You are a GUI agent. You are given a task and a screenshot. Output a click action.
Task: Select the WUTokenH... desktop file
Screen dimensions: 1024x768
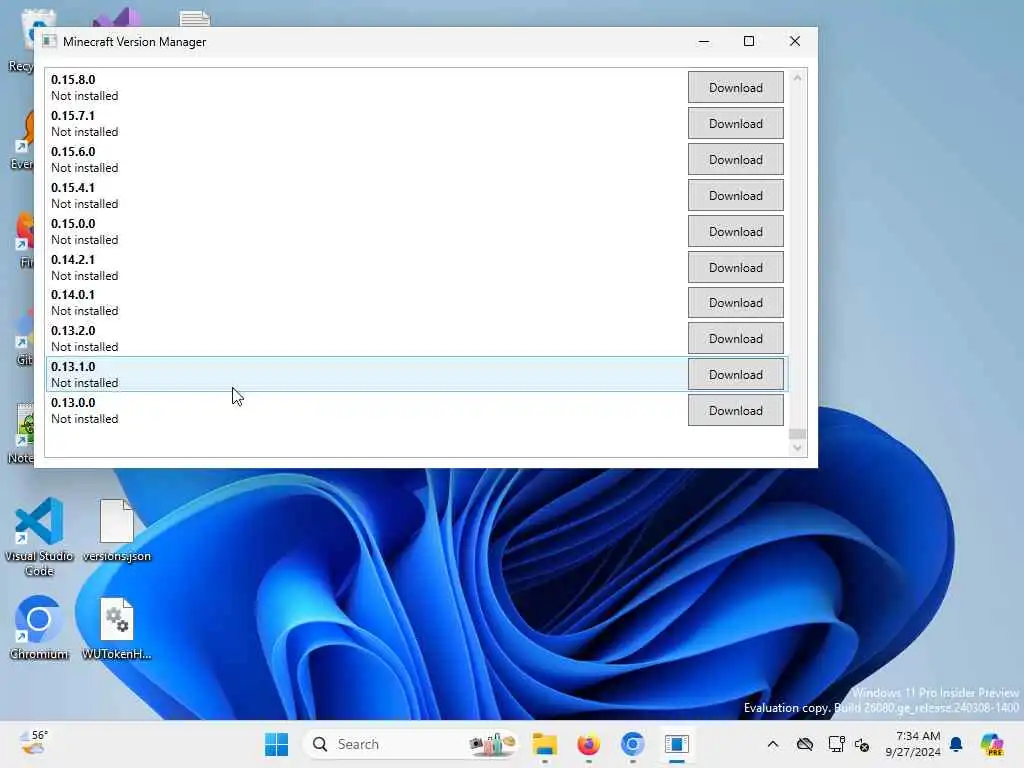pos(117,628)
